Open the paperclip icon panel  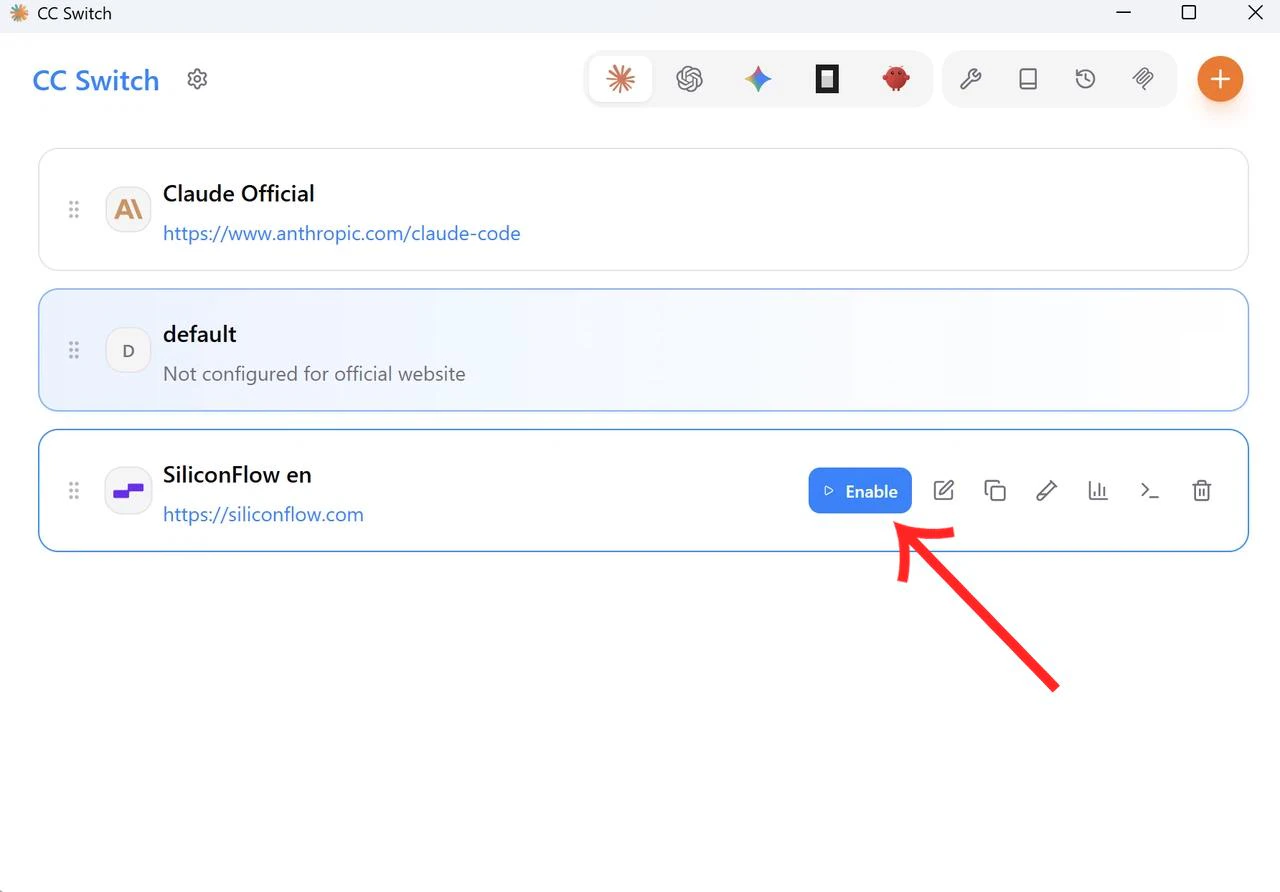click(x=1143, y=79)
